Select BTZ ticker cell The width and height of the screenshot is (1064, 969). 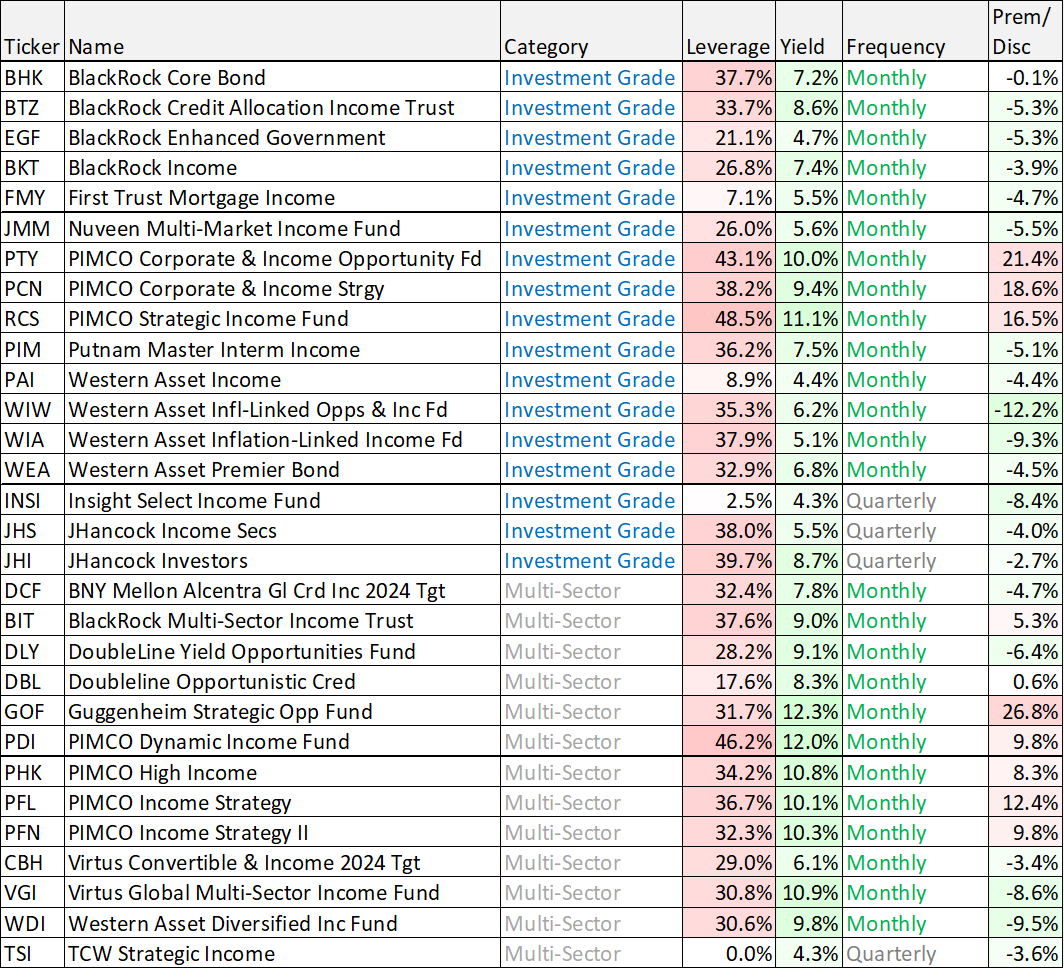point(32,107)
